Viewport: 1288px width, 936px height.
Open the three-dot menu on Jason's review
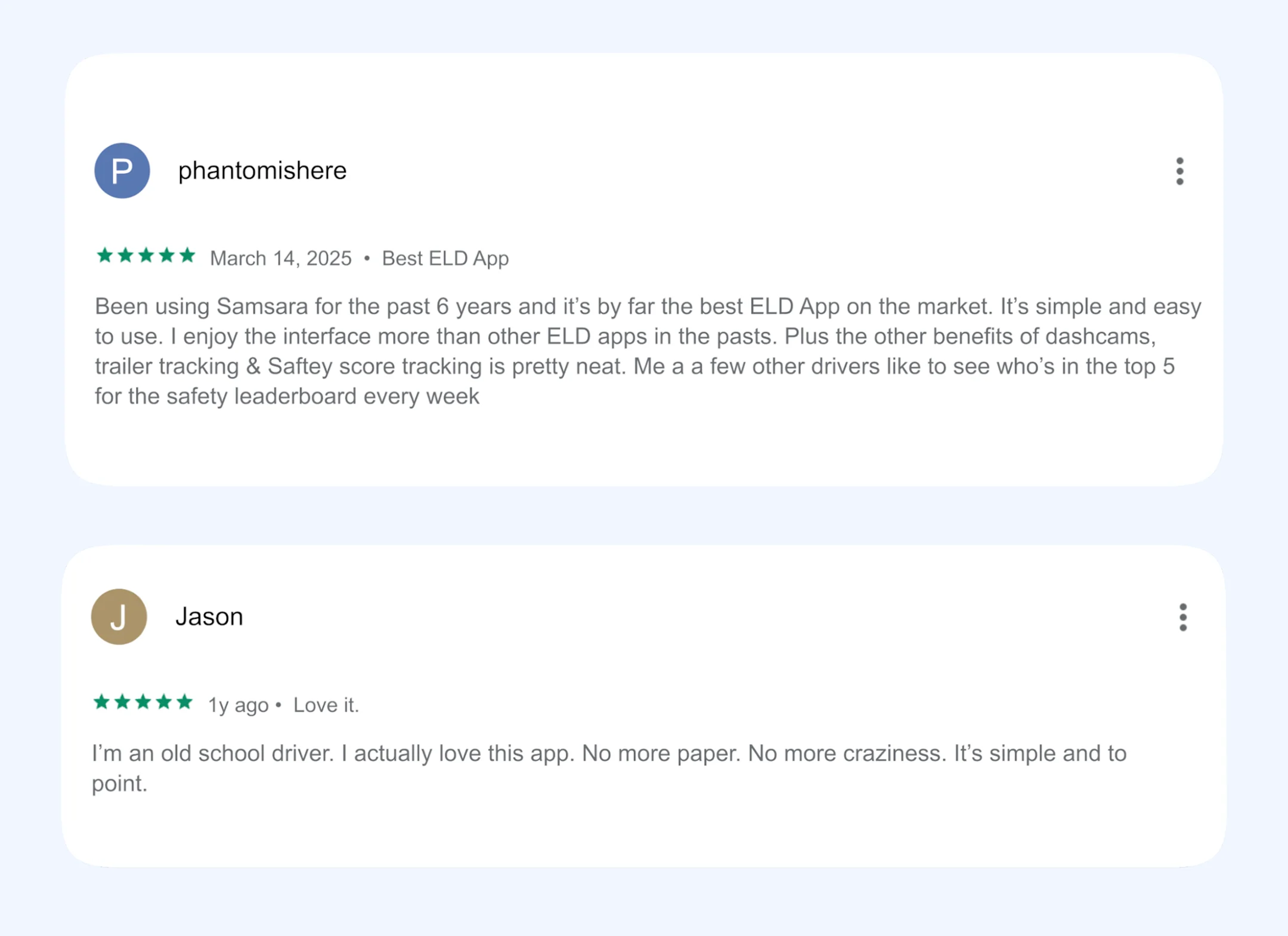(x=1182, y=618)
